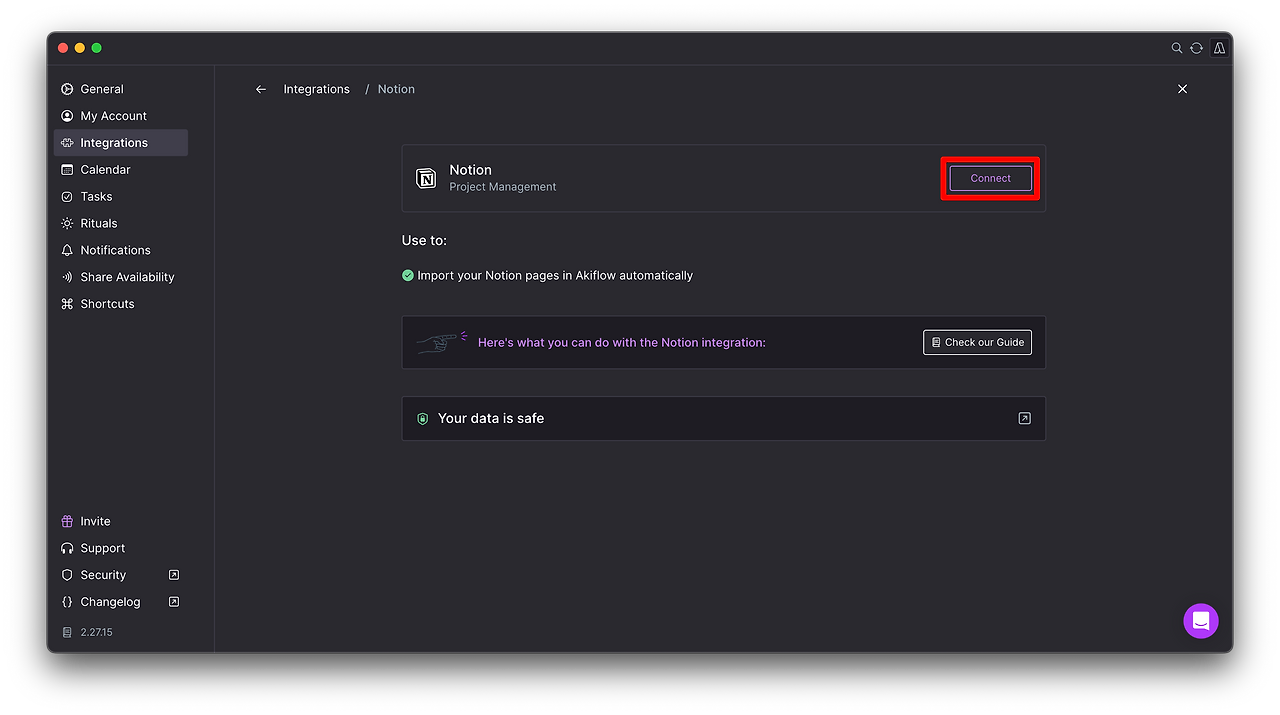Open Support from the sidebar
The image size is (1280, 715).
[121, 548]
